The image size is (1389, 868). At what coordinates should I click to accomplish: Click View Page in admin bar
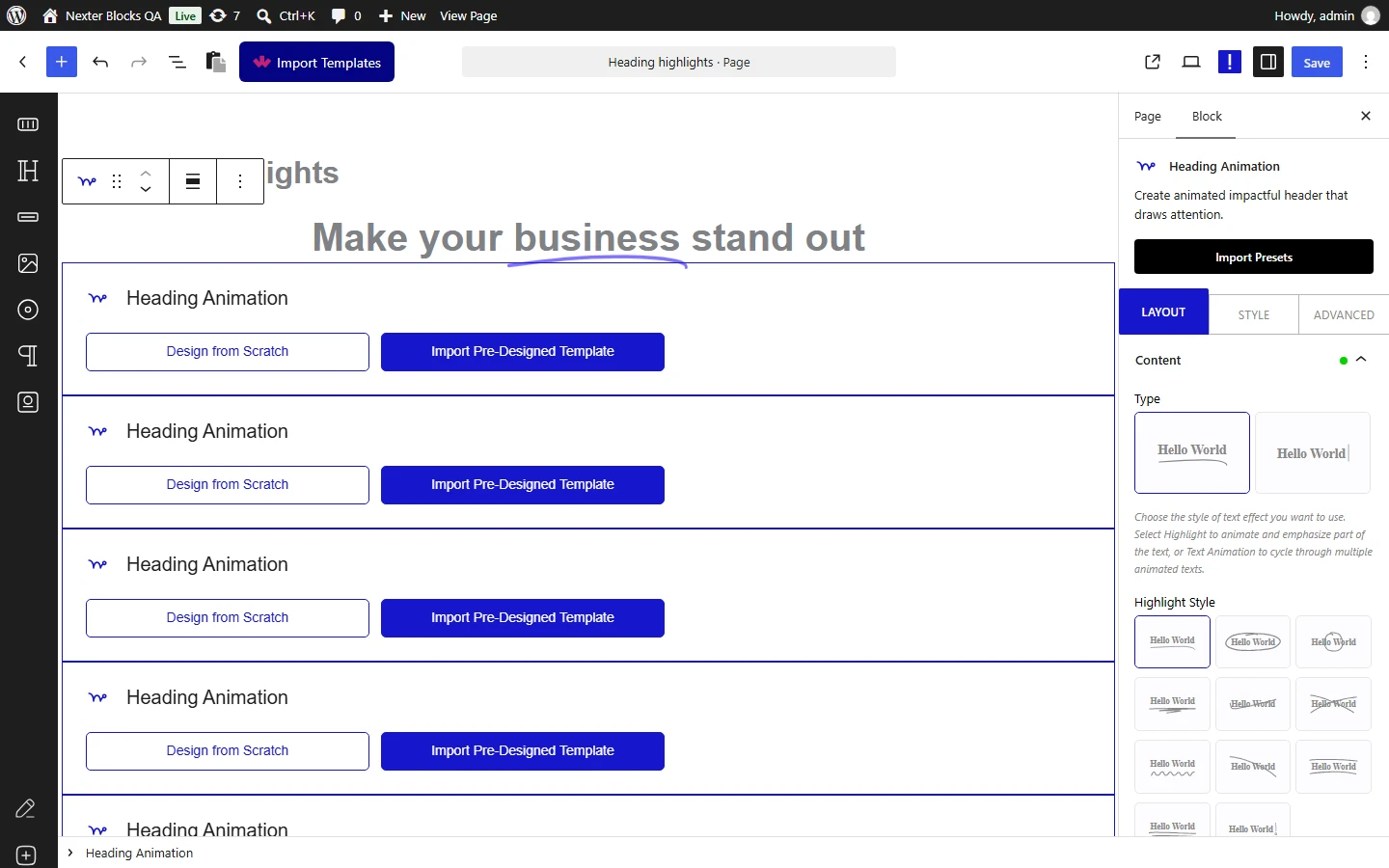pyautogui.click(x=469, y=15)
